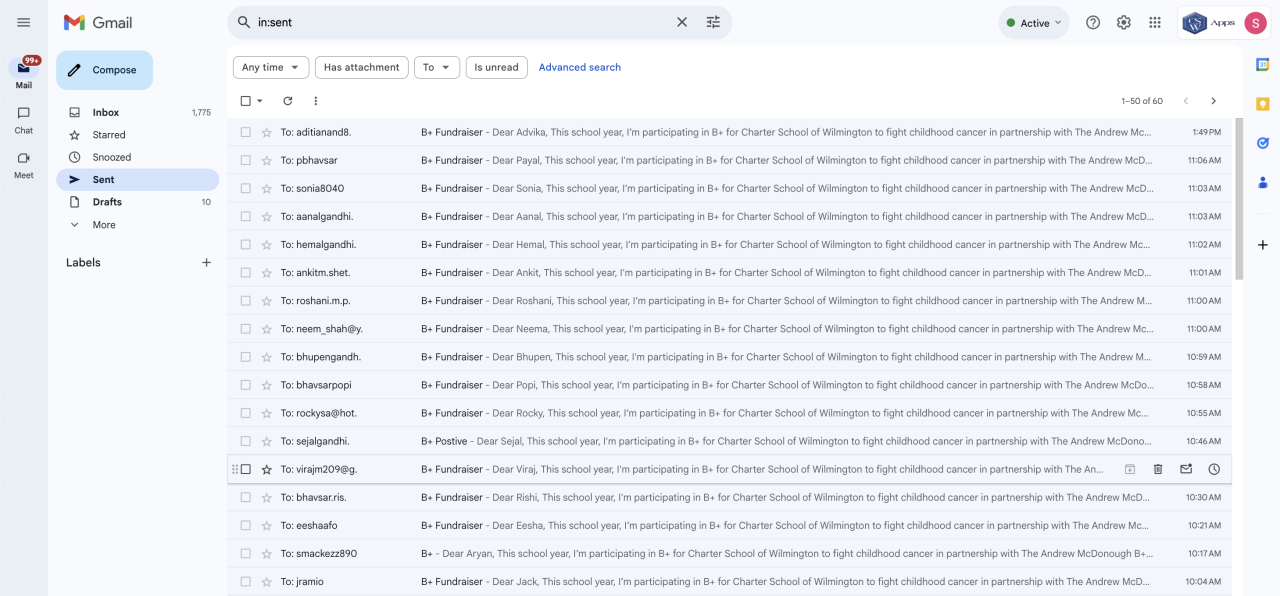Image resolution: width=1280 pixels, height=596 pixels.
Task: Select the checkbox for the jramio email
Action: coord(246,581)
